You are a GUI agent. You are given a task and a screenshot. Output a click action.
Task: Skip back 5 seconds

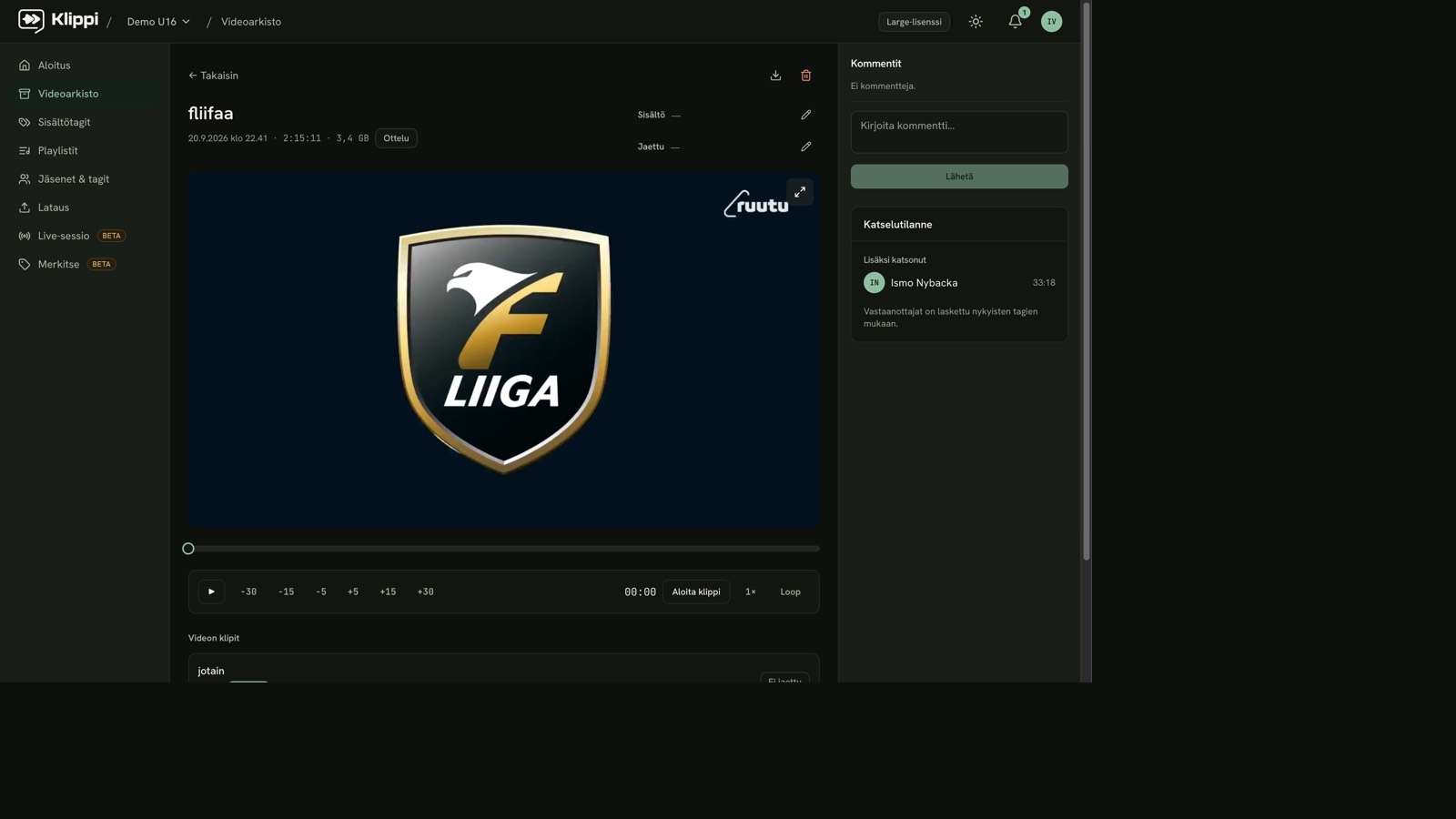tap(320, 591)
